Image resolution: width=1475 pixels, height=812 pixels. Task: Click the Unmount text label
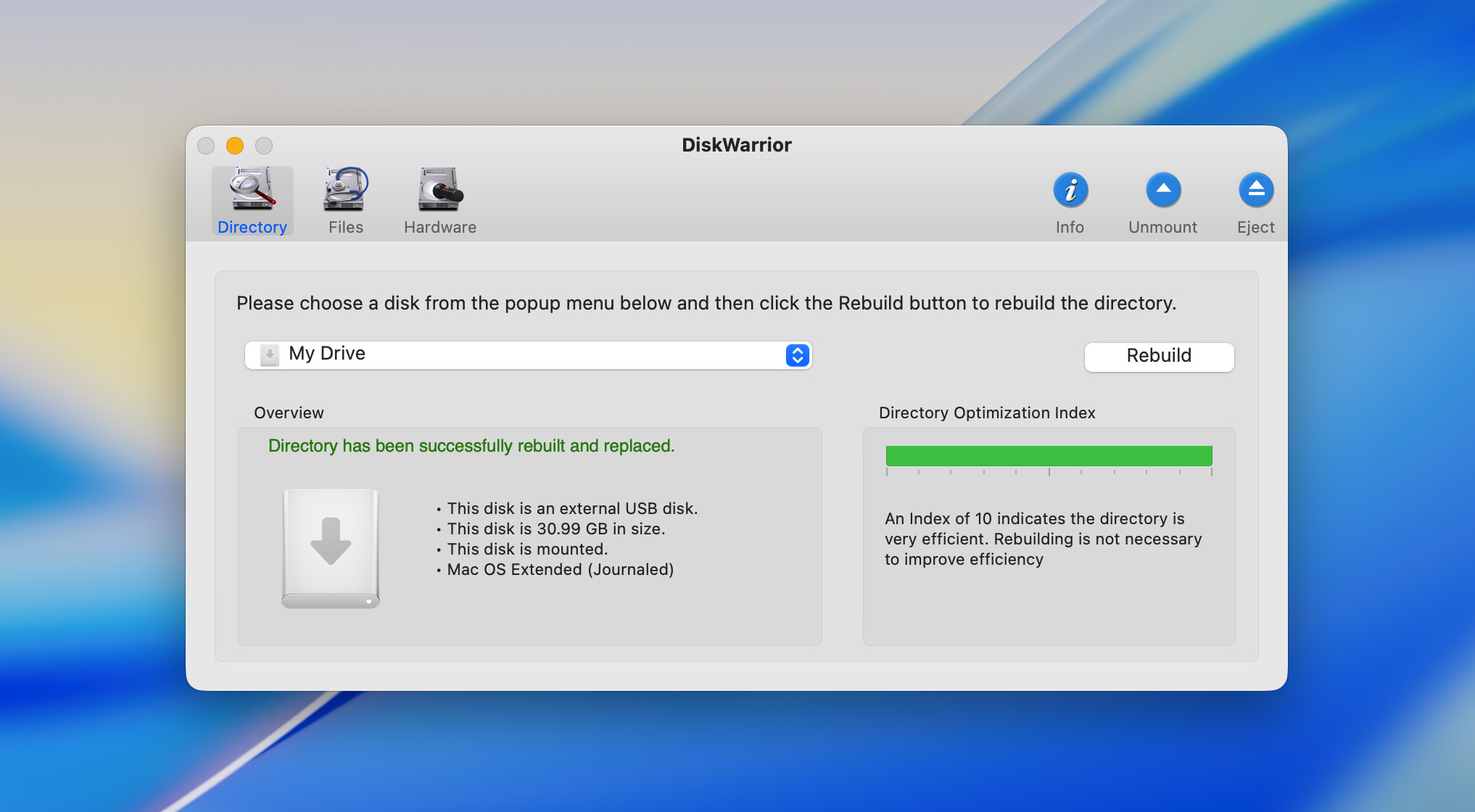tap(1162, 227)
